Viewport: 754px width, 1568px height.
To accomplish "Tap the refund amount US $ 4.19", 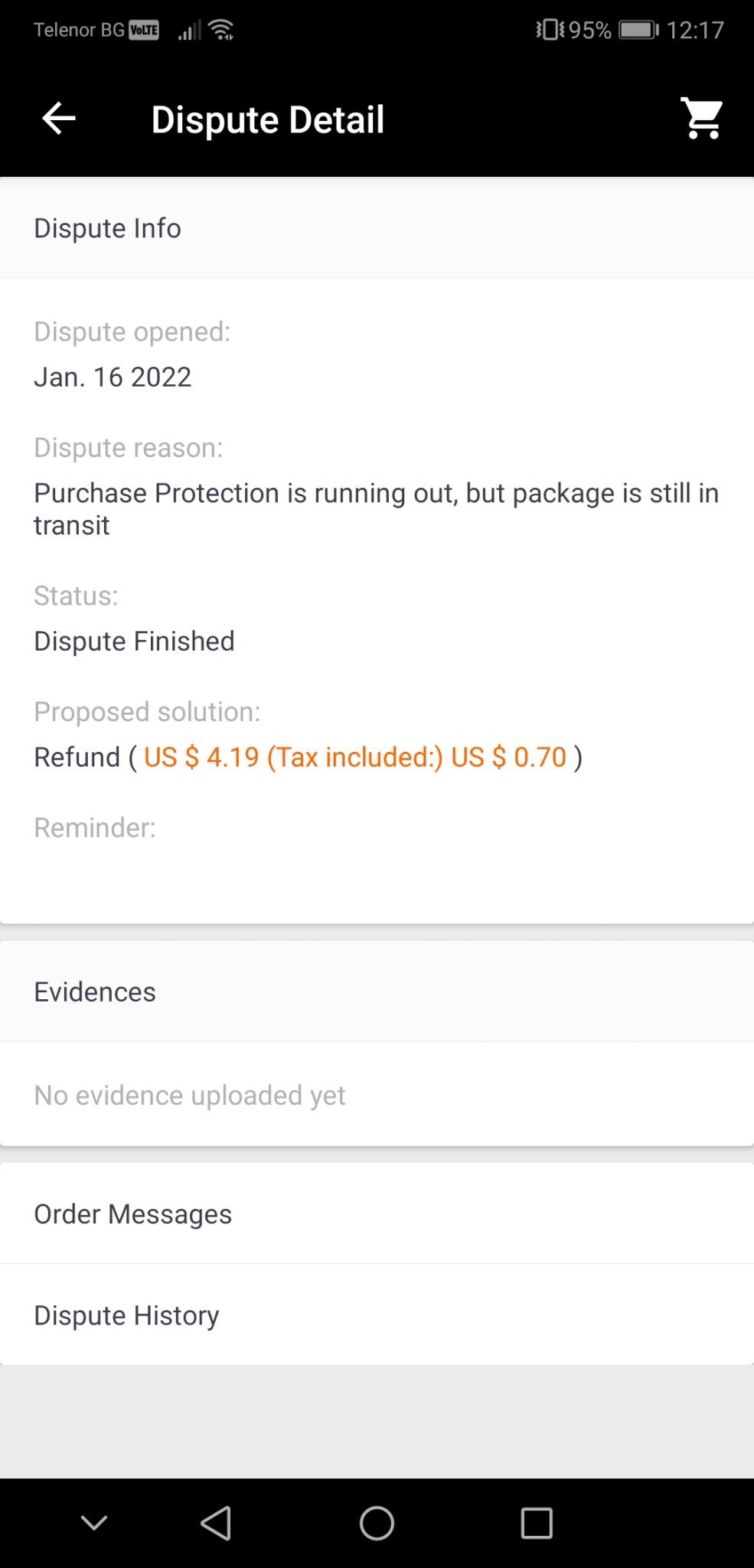I will pos(202,757).
